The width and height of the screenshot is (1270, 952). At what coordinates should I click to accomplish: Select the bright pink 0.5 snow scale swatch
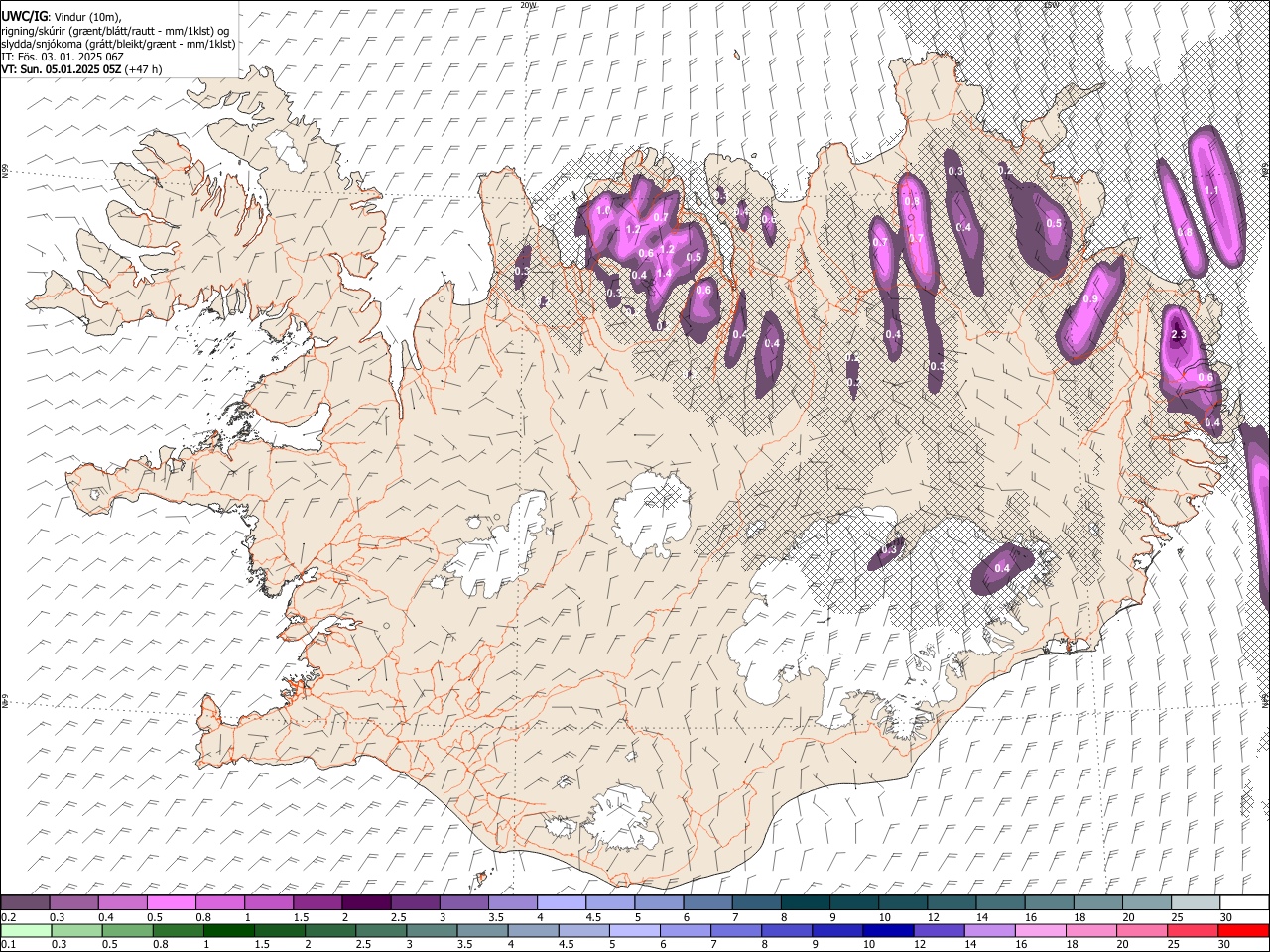pos(172,902)
